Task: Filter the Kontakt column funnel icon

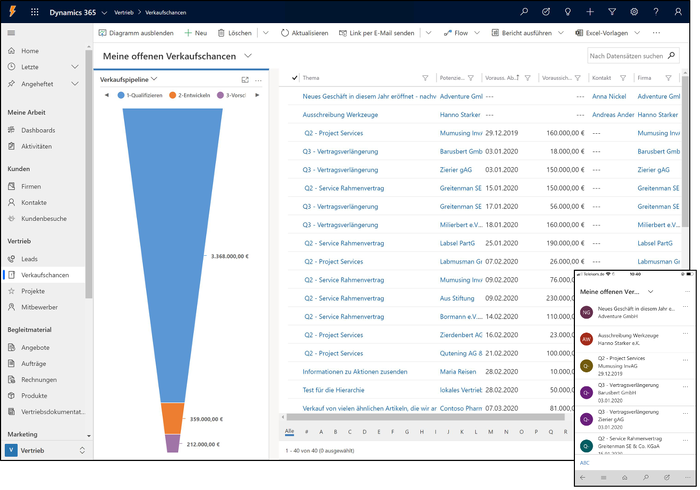Action: (623, 78)
